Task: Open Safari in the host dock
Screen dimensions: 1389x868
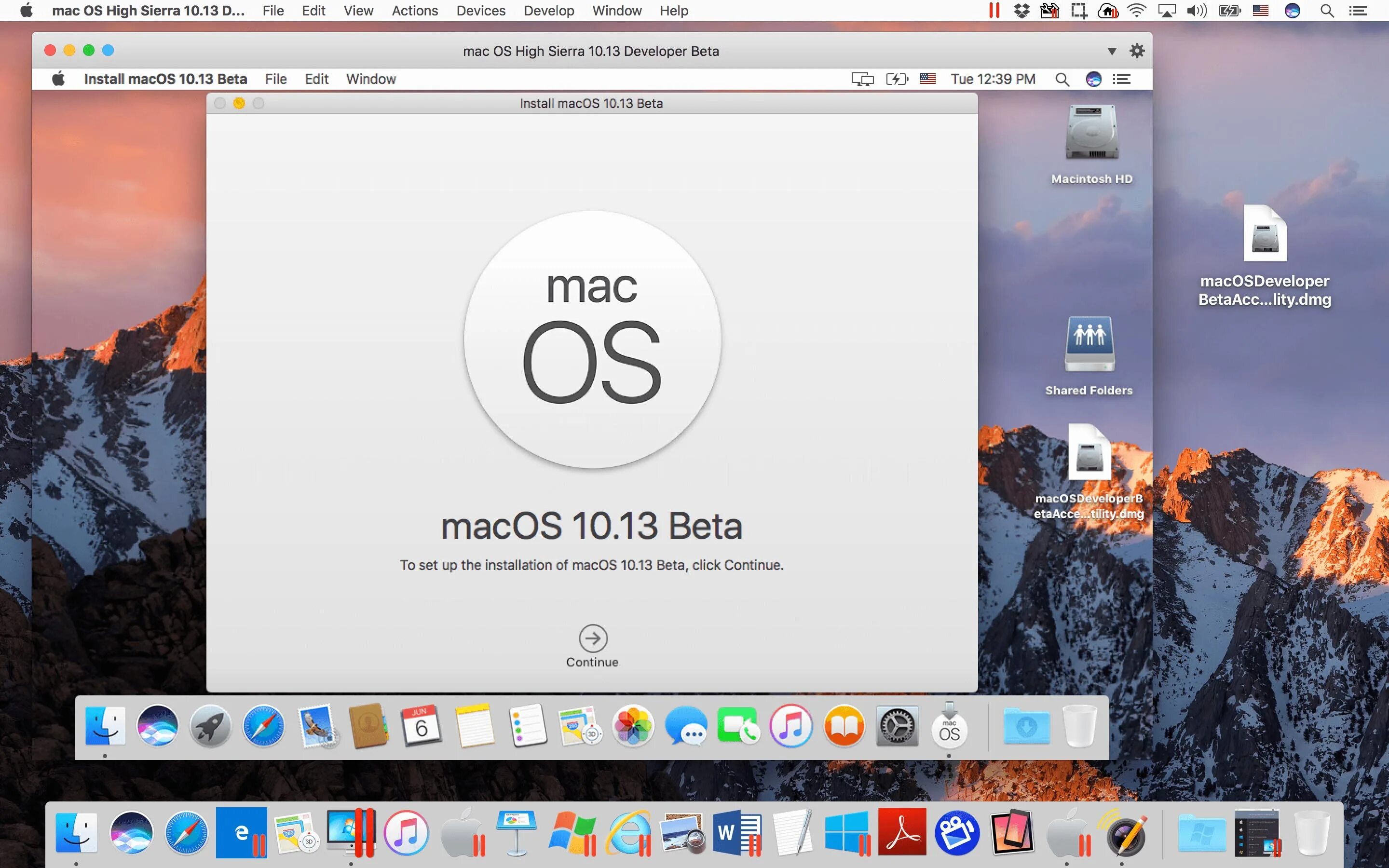Action: coord(187,832)
